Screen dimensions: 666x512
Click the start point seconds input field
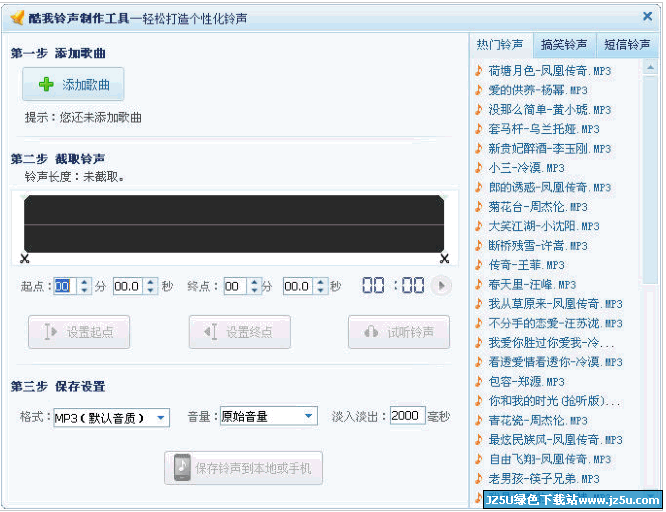(x=128, y=286)
